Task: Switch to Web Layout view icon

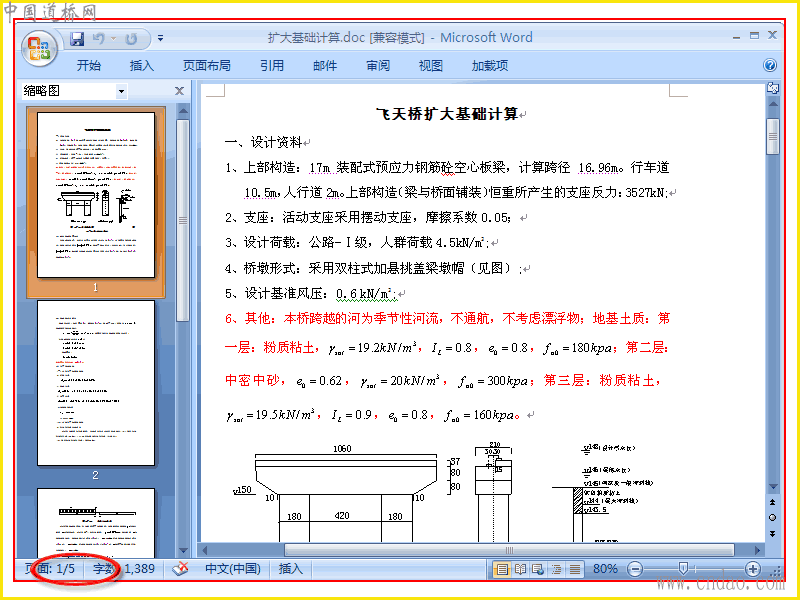Action: 538,569
